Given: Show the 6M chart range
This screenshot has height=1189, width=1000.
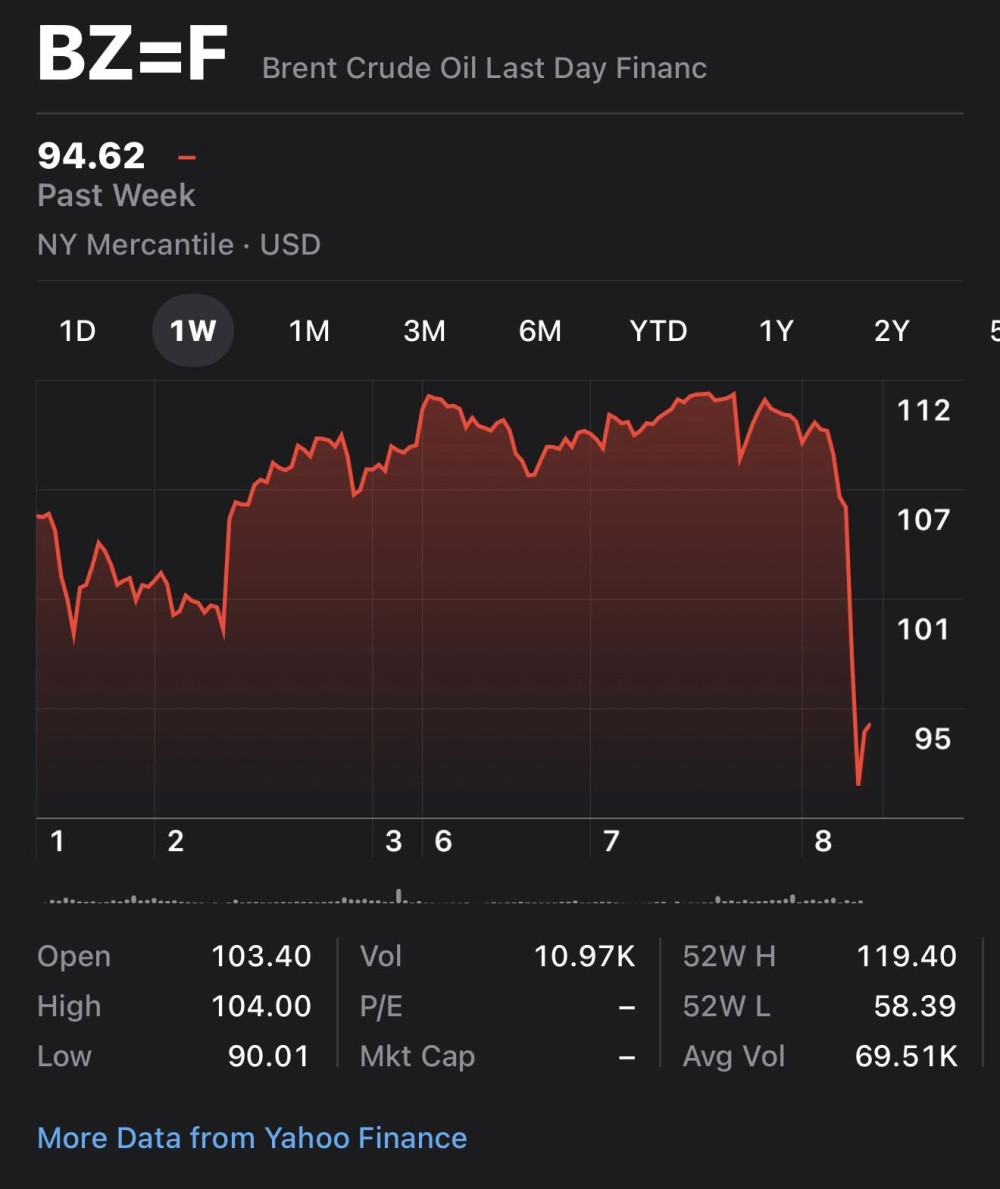Looking at the screenshot, I should pyautogui.click(x=540, y=331).
